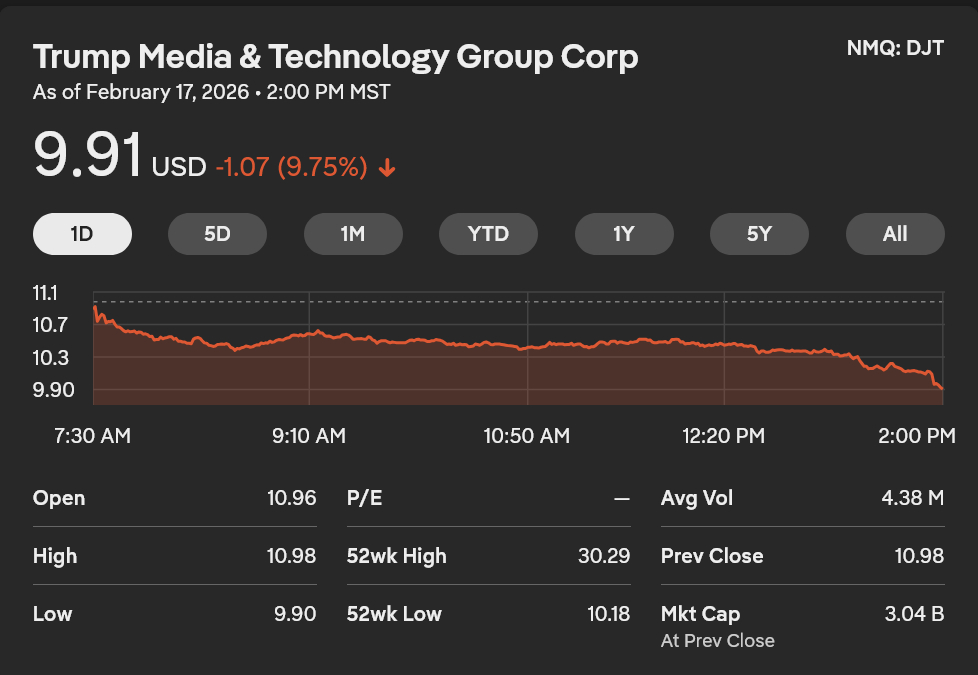Viewport: 978px width, 675px height.
Task: Click the Open price row
Action: tap(174, 498)
